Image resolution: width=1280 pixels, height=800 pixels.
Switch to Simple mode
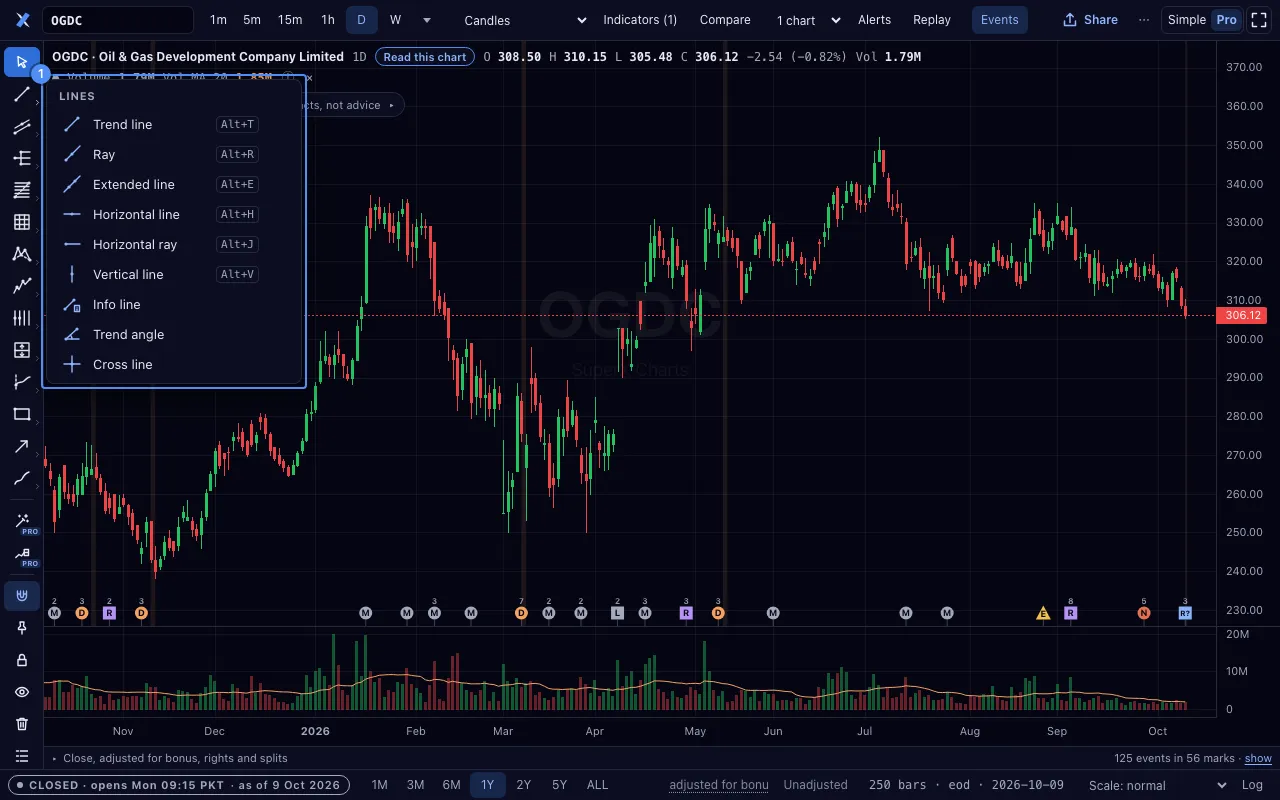coord(1187,20)
